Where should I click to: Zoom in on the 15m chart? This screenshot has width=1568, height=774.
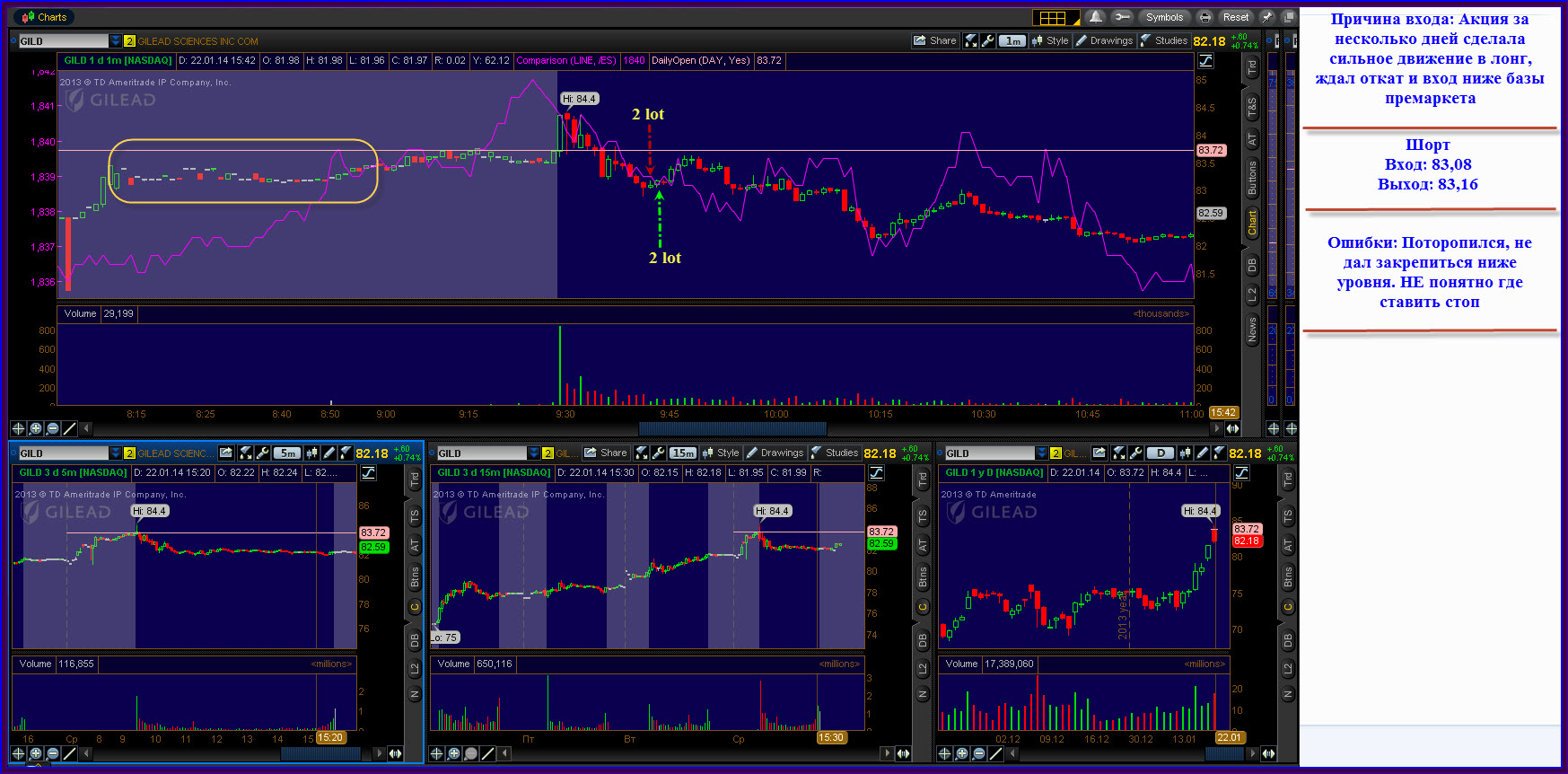tap(453, 753)
